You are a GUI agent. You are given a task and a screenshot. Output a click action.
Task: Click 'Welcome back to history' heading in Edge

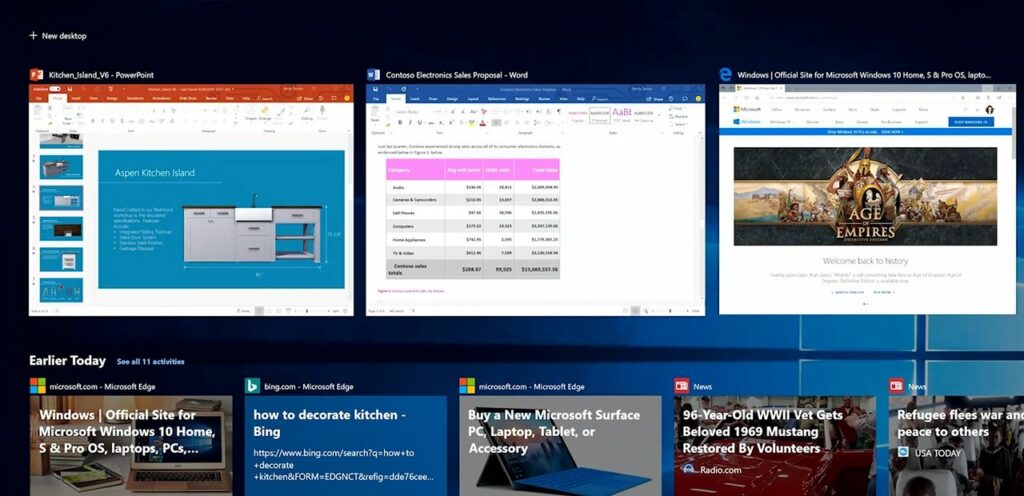pyautogui.click(x=865, y=261)
